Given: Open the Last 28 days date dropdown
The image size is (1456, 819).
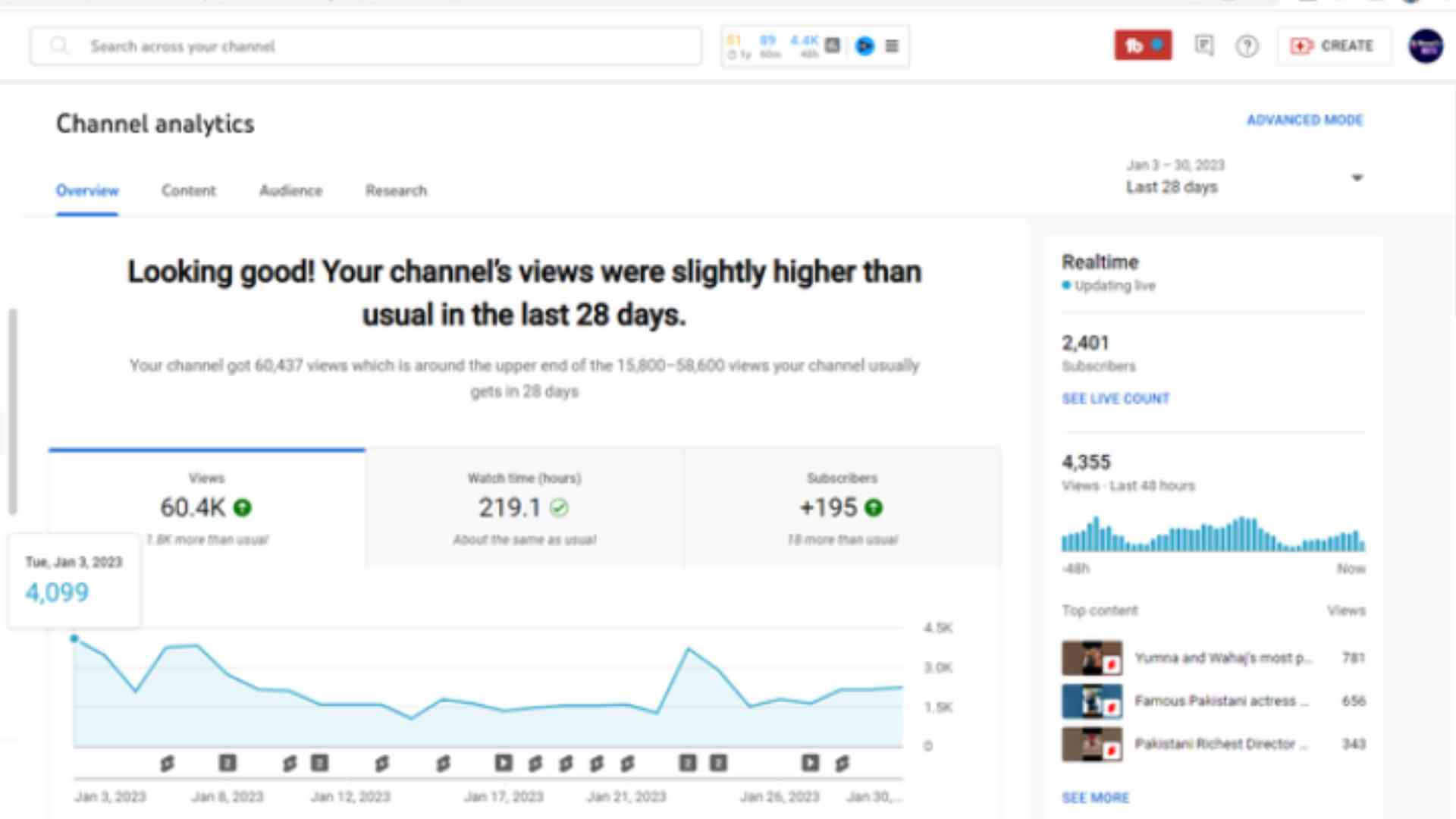Looking at the screenshot, I should point(1172,187).
